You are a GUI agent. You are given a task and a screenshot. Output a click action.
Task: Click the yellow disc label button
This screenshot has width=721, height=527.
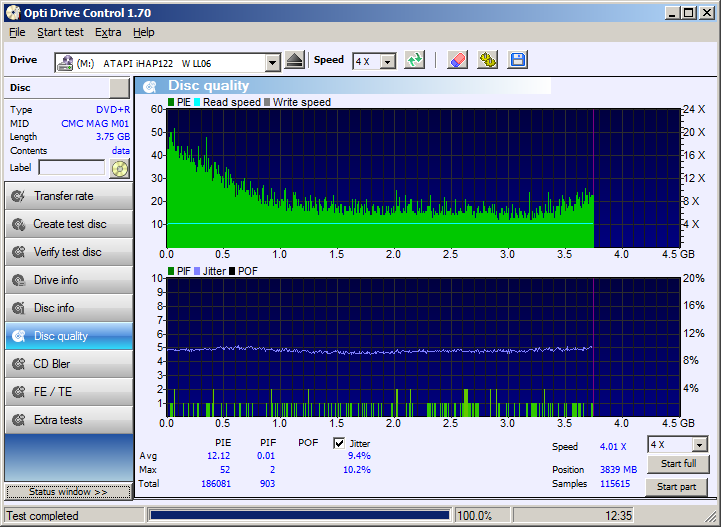click(120, 169)
